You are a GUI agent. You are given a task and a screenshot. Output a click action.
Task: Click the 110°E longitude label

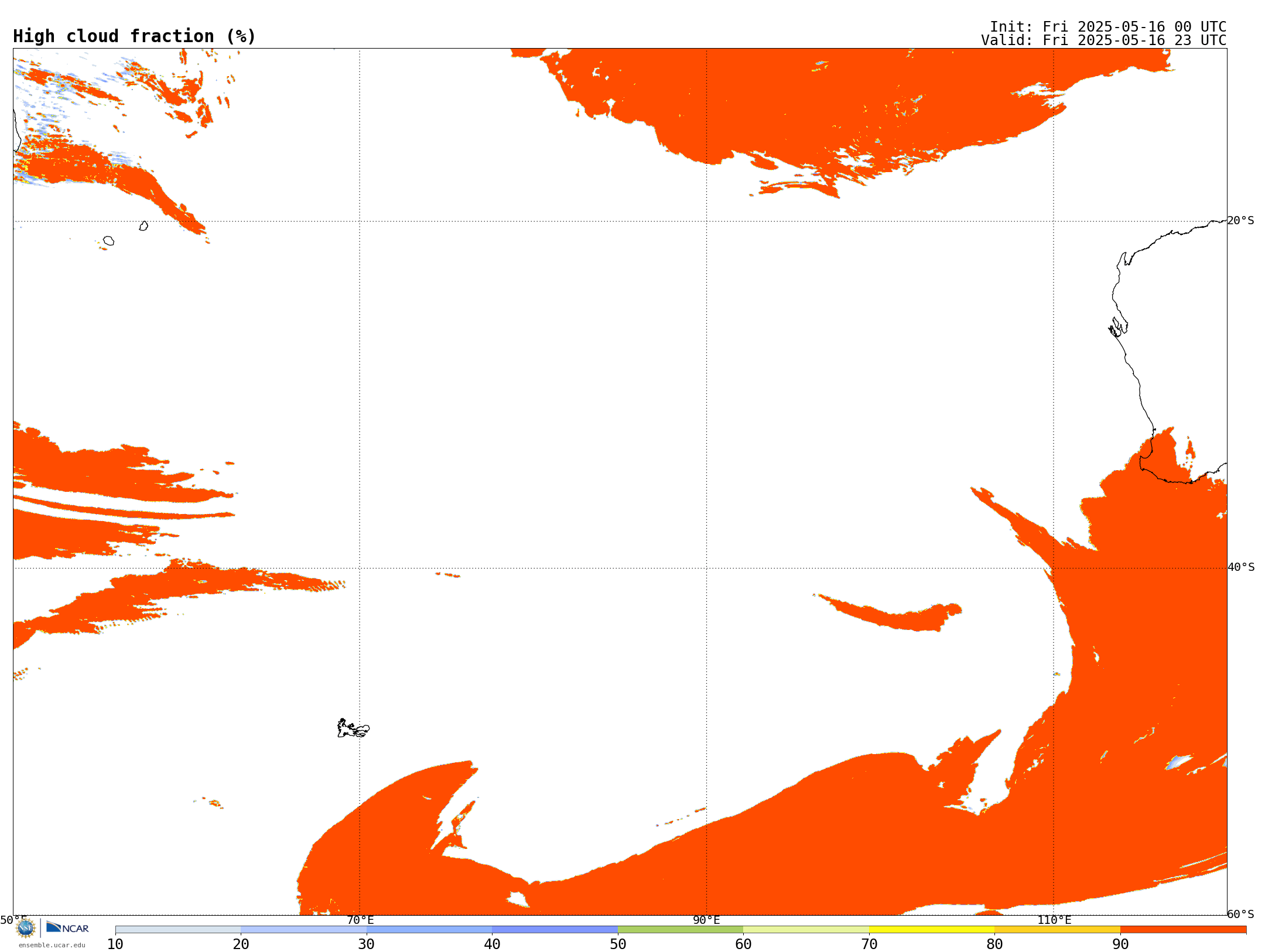point(1054,920)
